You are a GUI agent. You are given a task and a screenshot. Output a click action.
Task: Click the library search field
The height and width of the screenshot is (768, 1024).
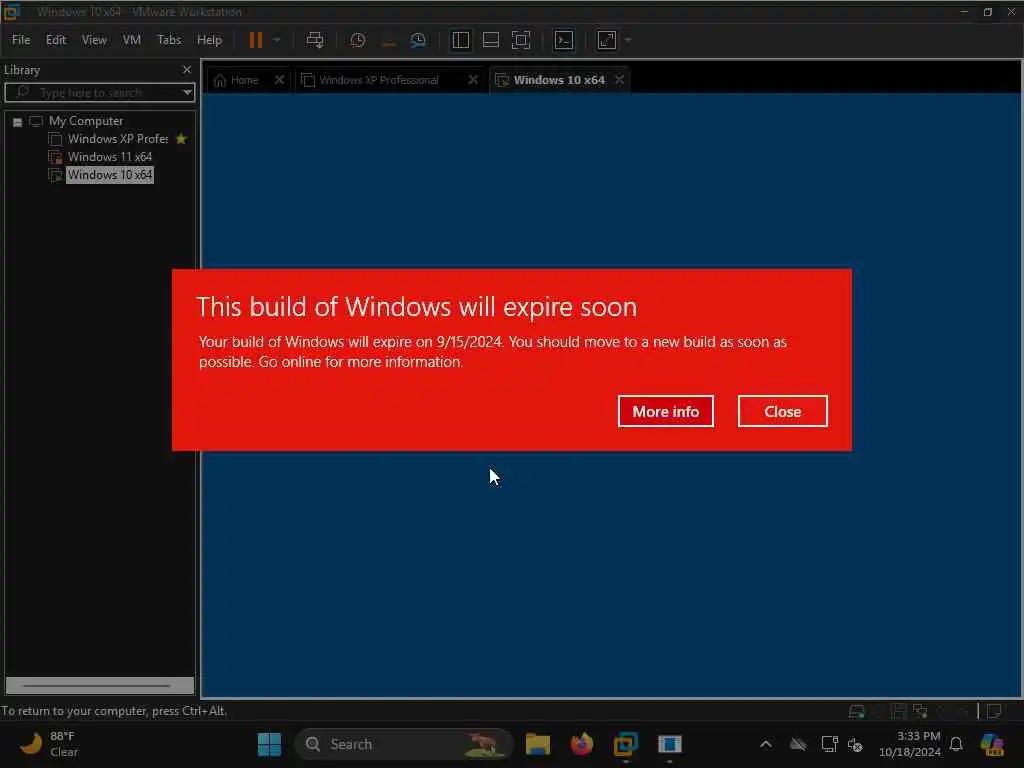(x=98, y=93)
